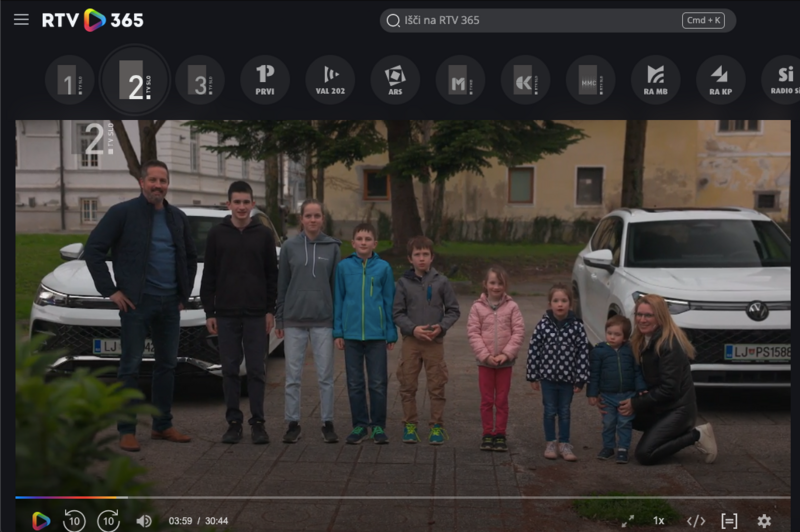Screen dimensions: 800x532
Task: Open the player settings gear
Action: (x=764, y=521)
